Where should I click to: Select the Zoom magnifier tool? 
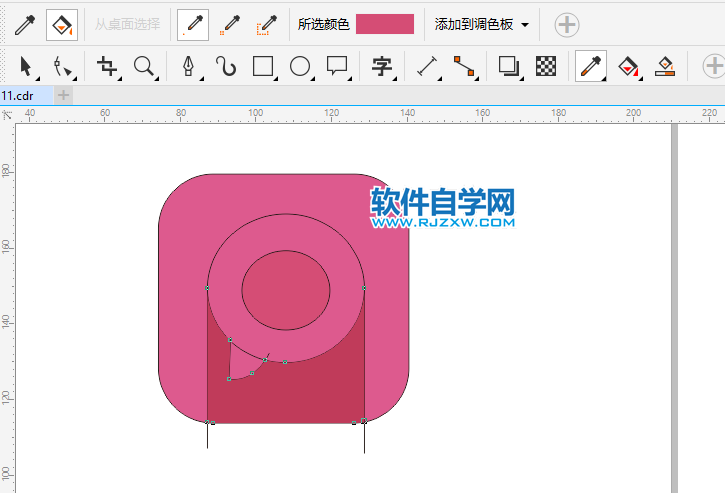[x=144, y=67]
